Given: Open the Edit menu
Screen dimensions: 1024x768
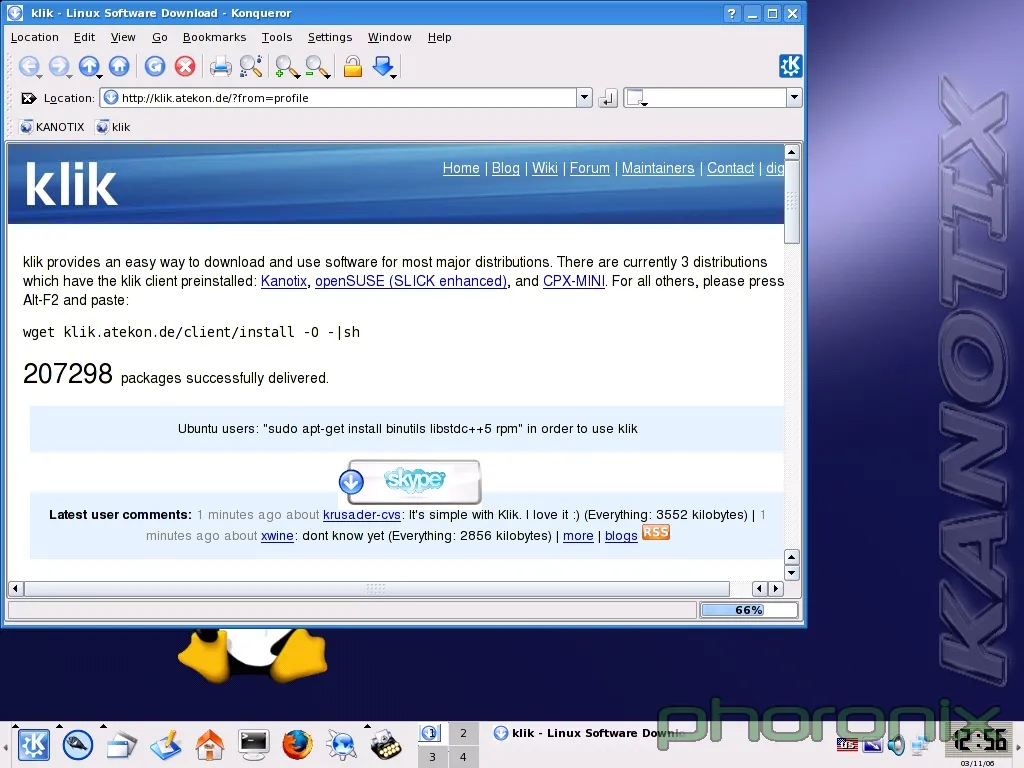Looking at the screenshot, I should click(x=84, y=37).
